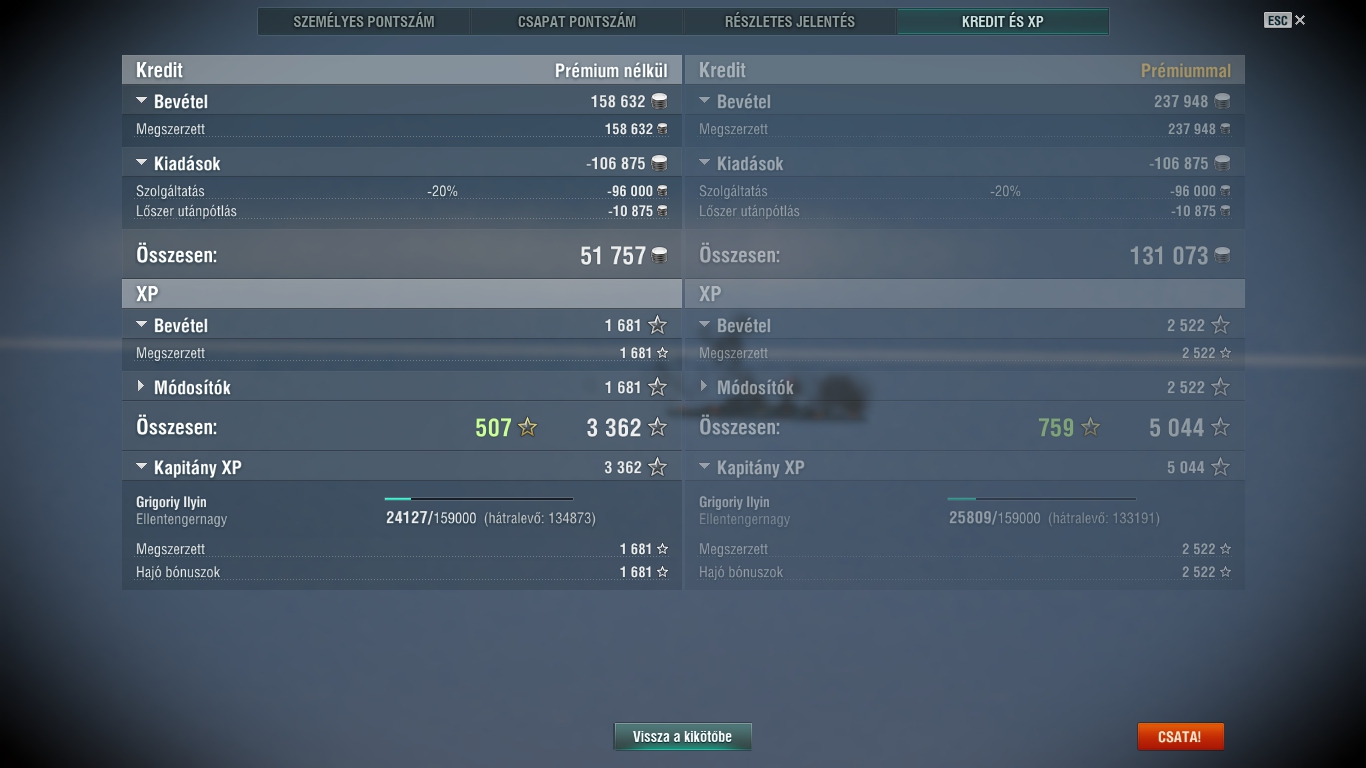
Task: Switch to the Személyes Pontszám tab
Action: click(364, 21)
